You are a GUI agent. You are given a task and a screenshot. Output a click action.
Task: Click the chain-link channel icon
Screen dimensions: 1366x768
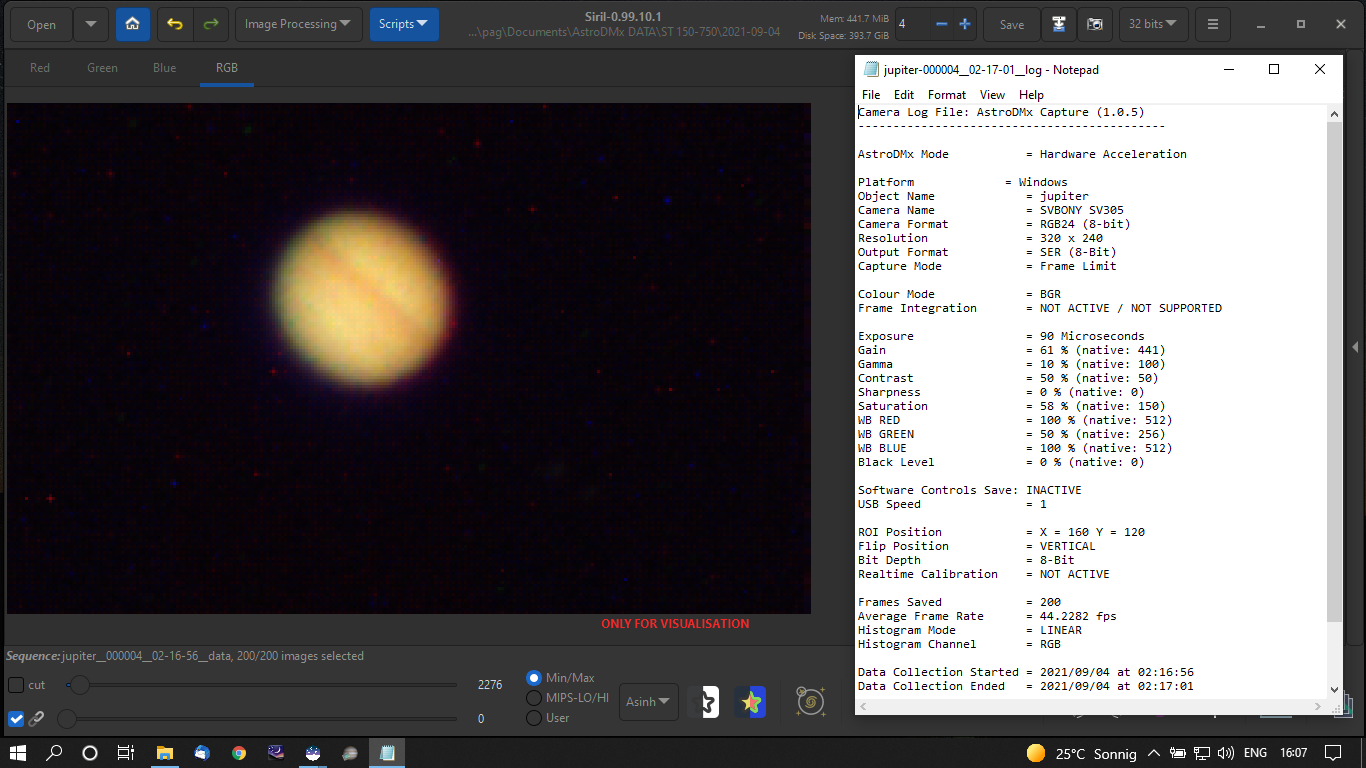pos(36,719)
